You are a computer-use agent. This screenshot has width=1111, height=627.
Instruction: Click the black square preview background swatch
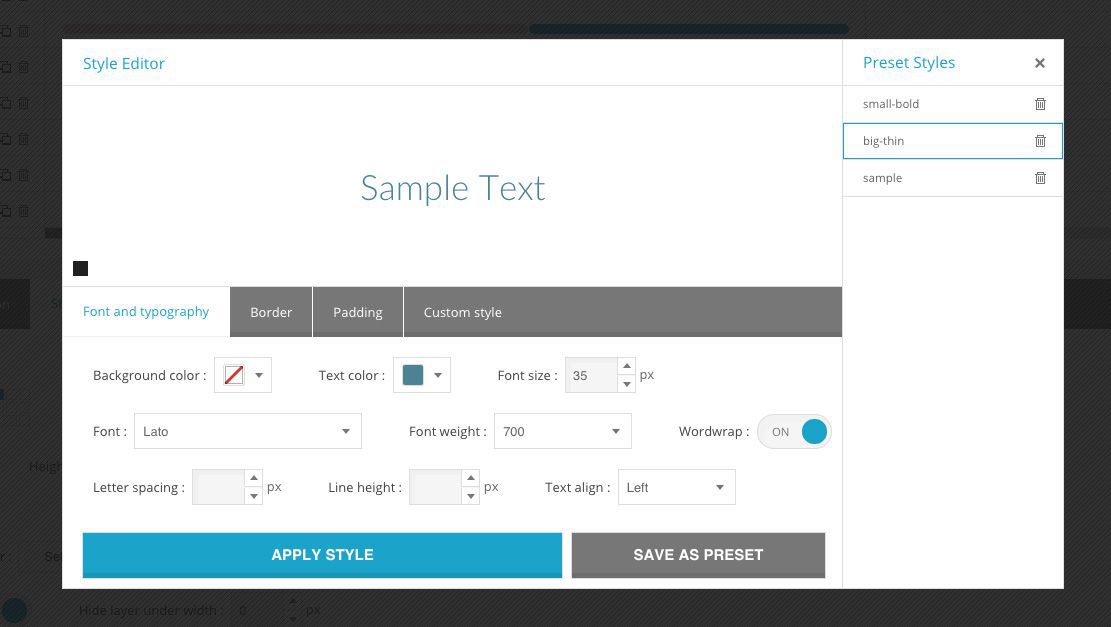pos(81,268)
